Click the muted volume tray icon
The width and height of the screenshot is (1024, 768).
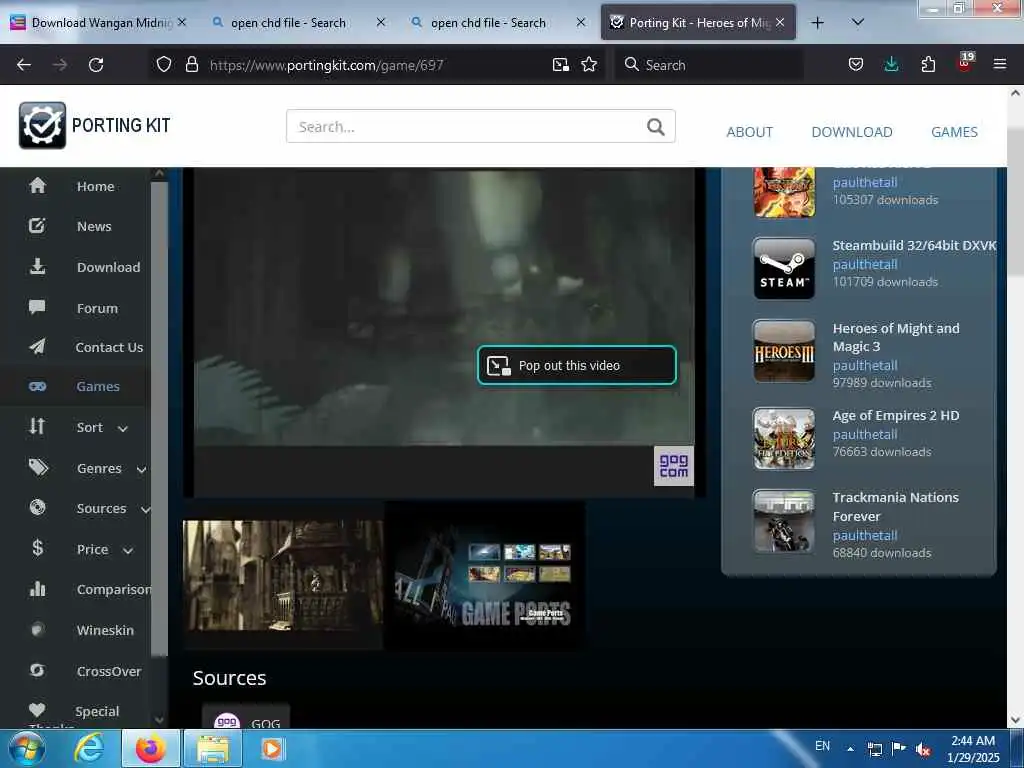pos(923,749)
